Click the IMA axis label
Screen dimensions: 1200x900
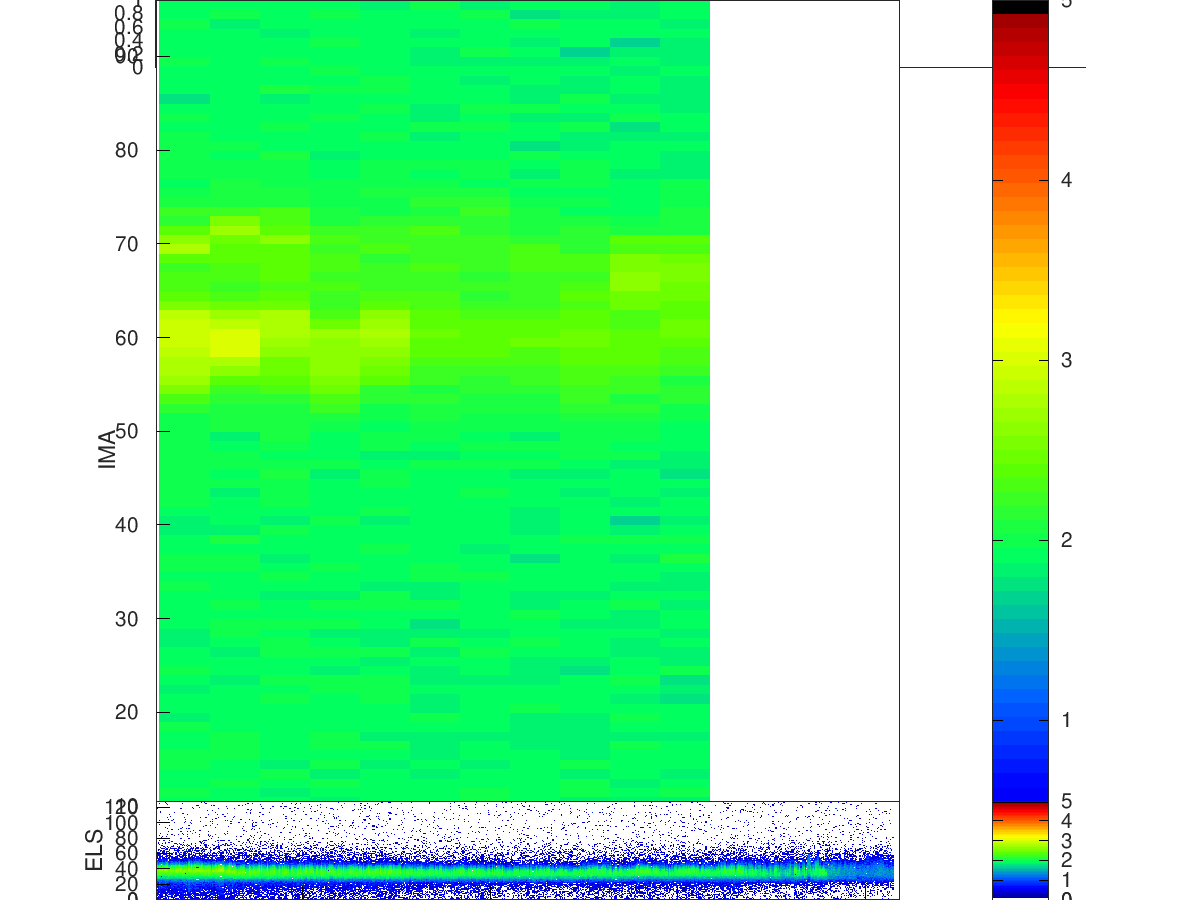tap(107, 449)
